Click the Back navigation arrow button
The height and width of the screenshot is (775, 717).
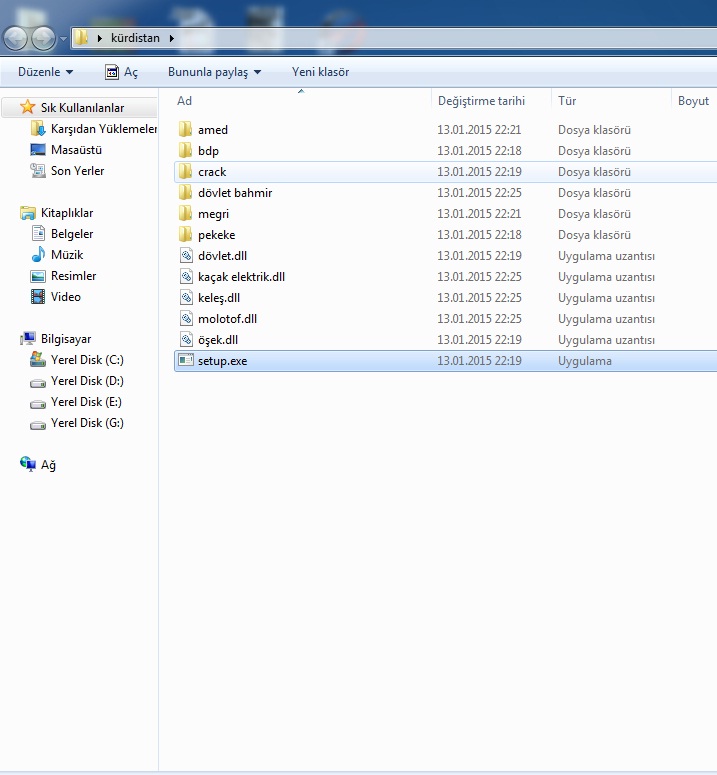point(15,38)
